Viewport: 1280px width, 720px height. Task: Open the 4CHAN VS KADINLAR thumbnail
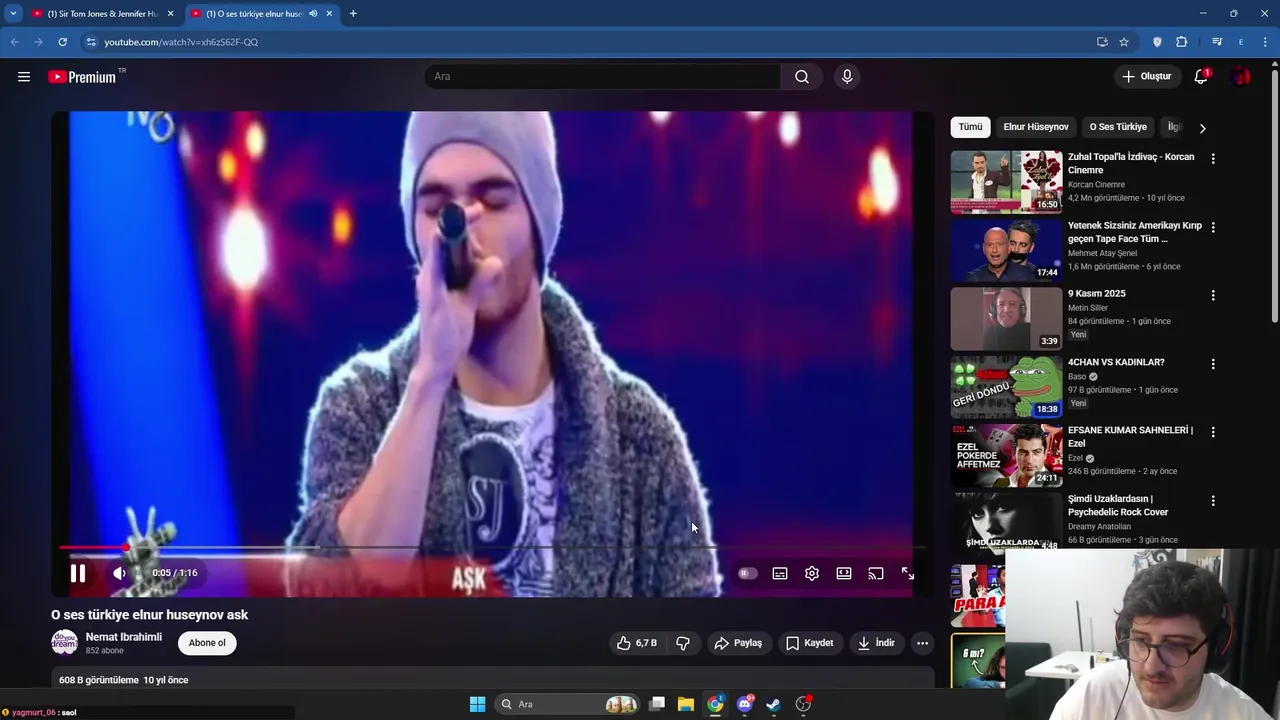click(x=1006, y=387)
